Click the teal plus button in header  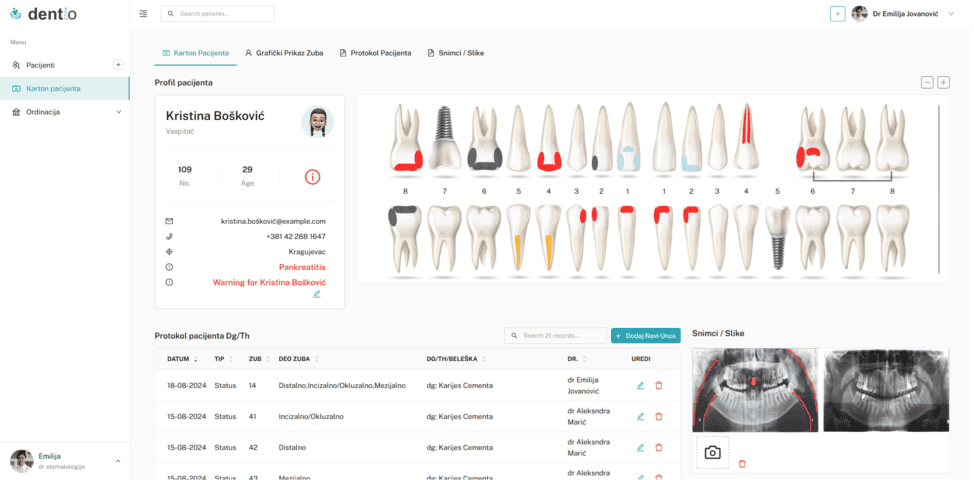tap(837, 14)
